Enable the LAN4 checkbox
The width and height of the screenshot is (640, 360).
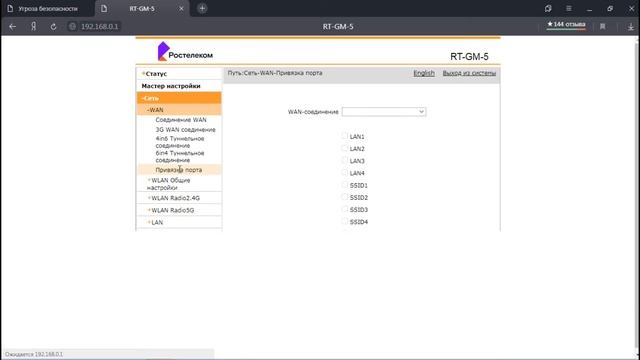344,173
